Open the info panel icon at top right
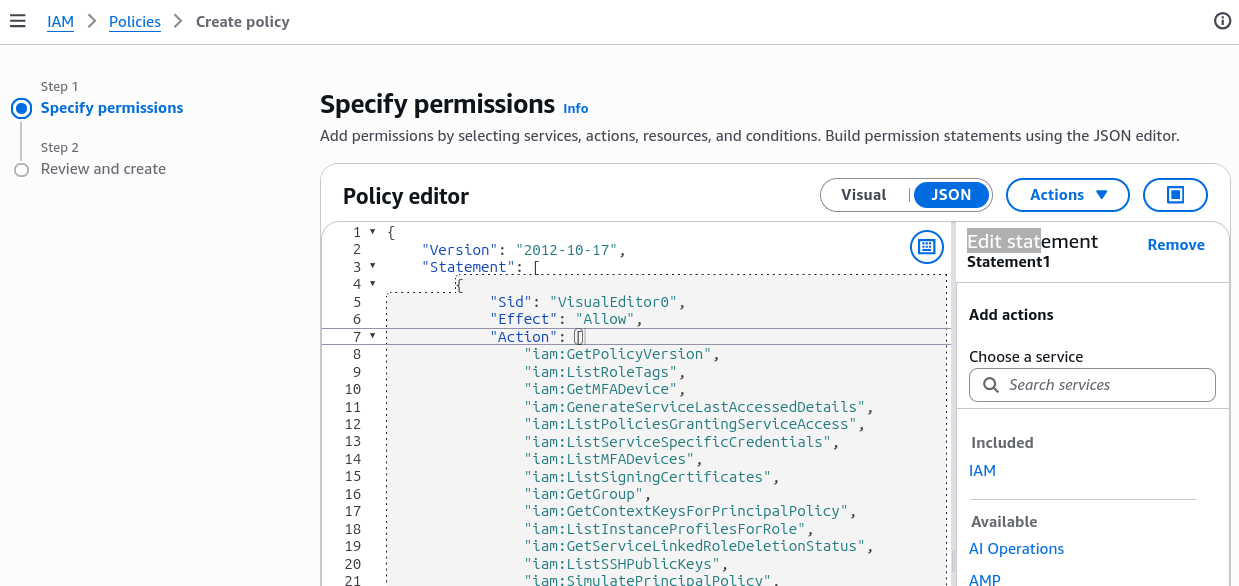 pyautogui.click(x=1222, y=21)
